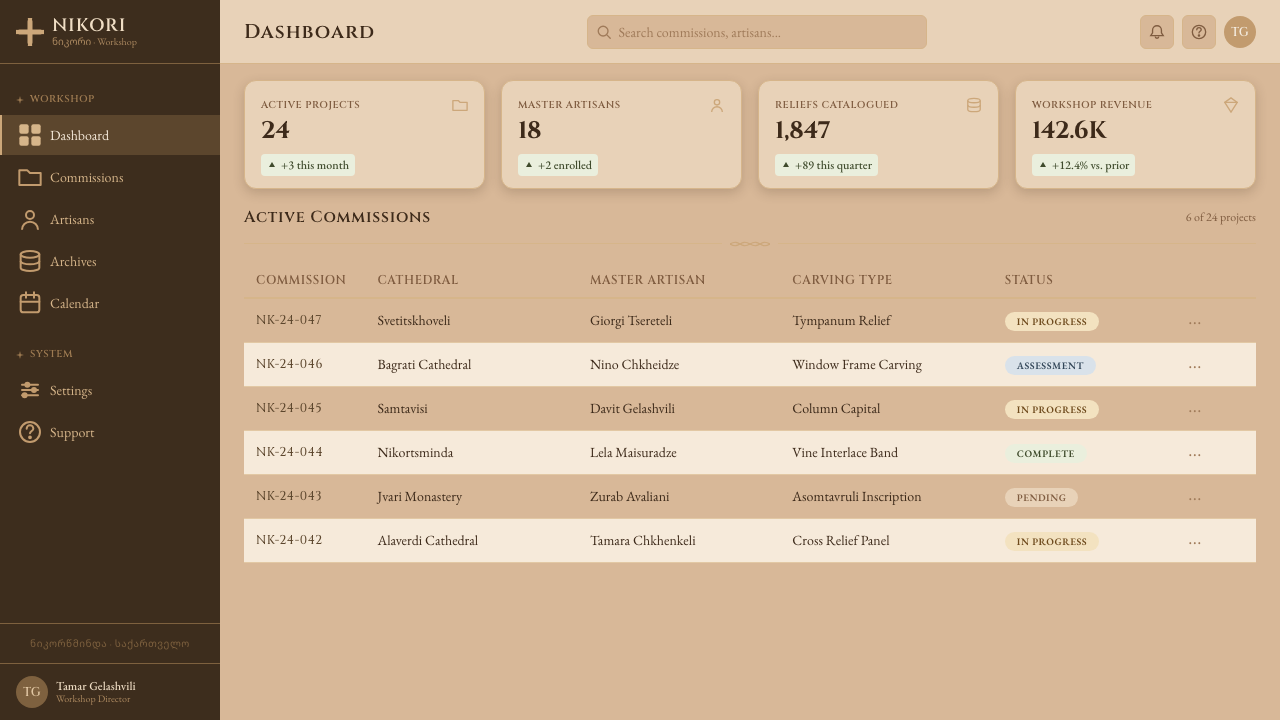Screen dimensions: 1280x720
Task: Click Asomtavruli Inscription carving type
Action: point(857,497)
